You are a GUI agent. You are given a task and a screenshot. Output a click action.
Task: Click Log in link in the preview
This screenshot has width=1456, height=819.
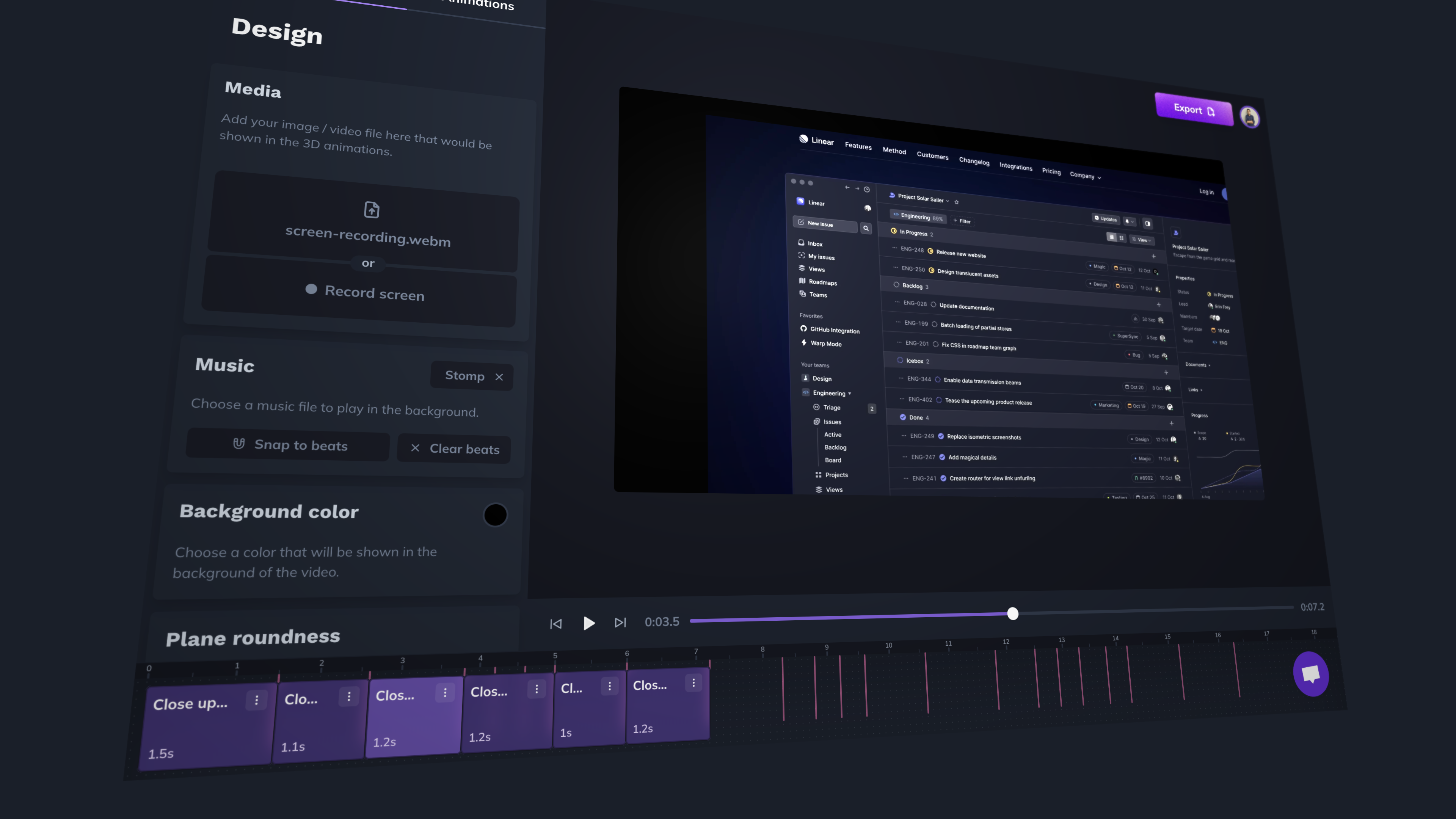pos(1206,191)
